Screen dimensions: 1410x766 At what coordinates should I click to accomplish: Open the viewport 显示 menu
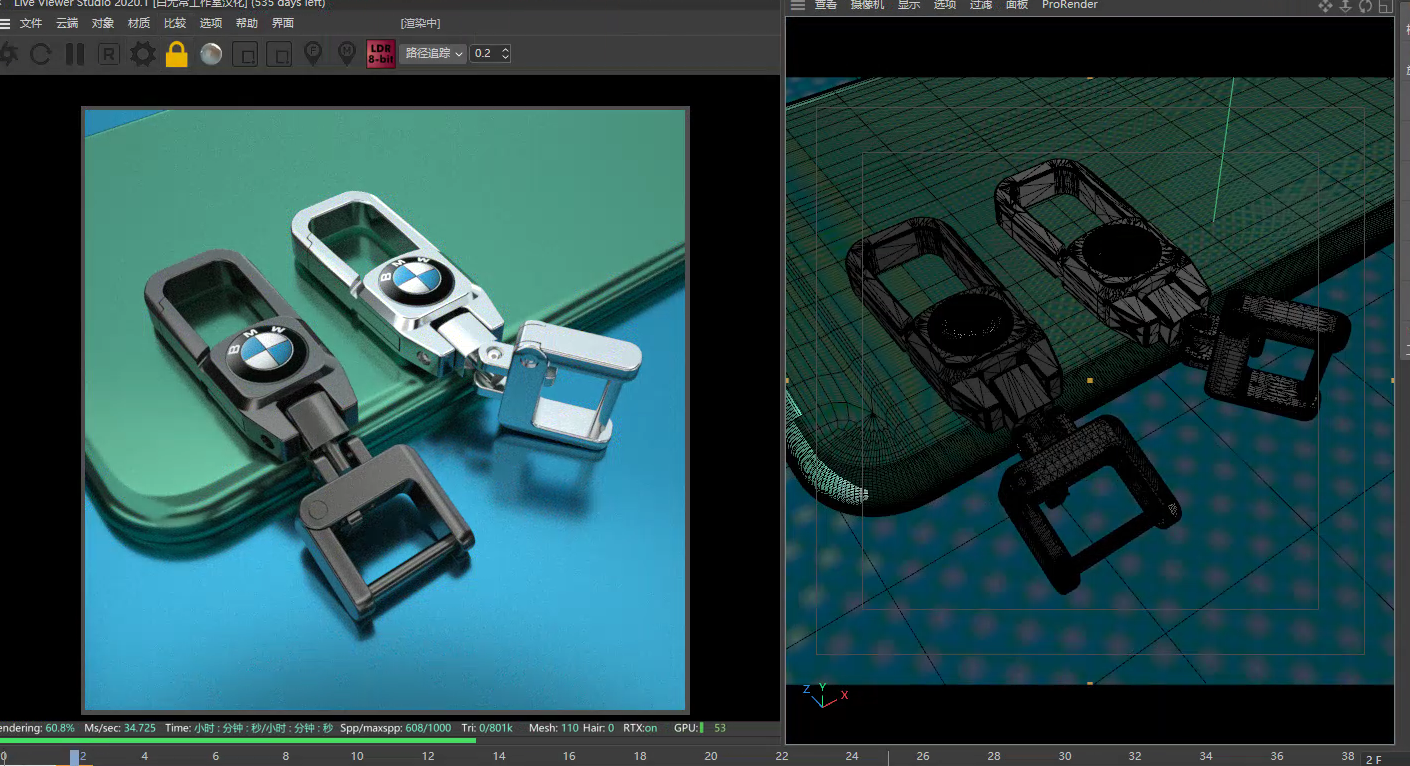908,5
